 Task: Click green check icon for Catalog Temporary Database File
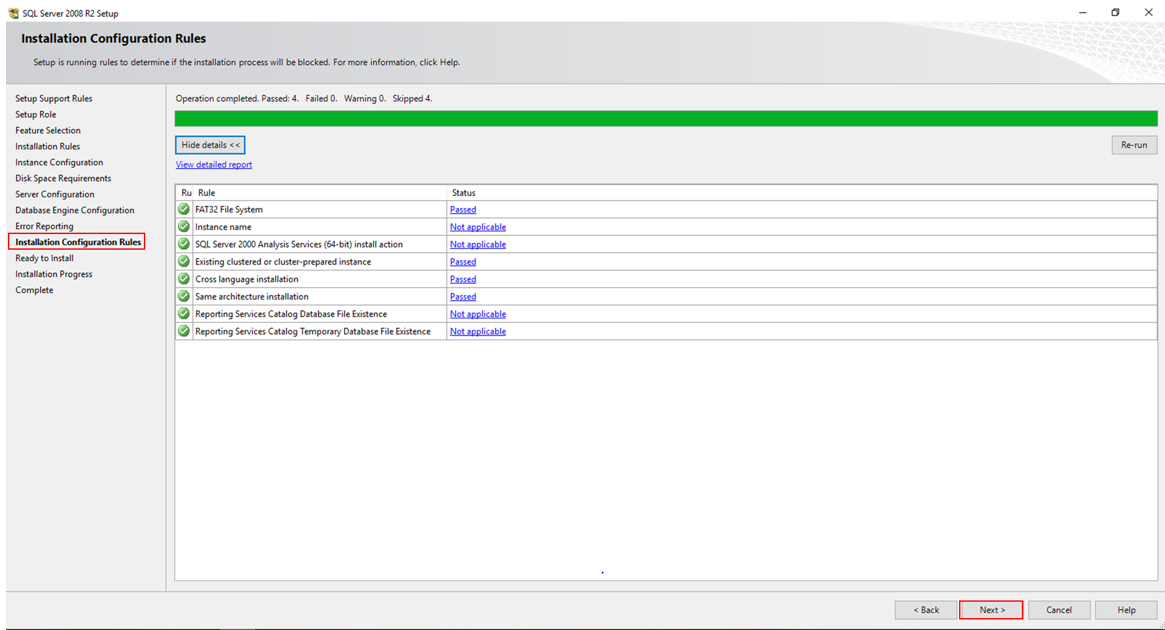click(184, 331)
